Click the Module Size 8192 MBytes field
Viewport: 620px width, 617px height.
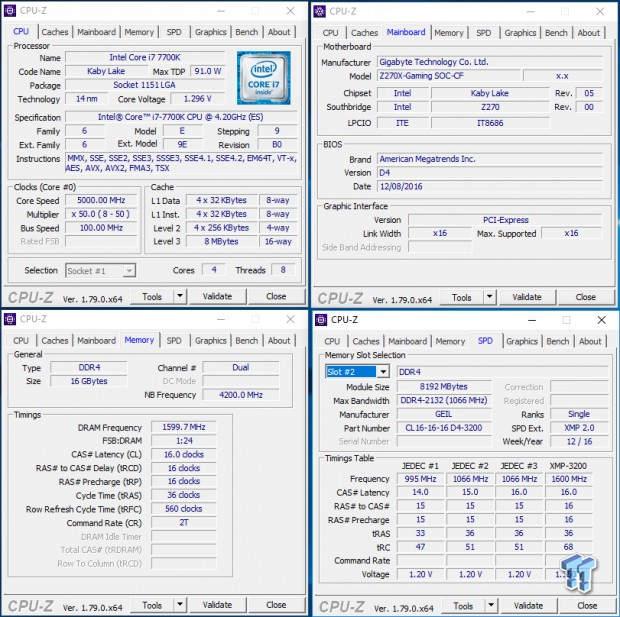(444, 386)
